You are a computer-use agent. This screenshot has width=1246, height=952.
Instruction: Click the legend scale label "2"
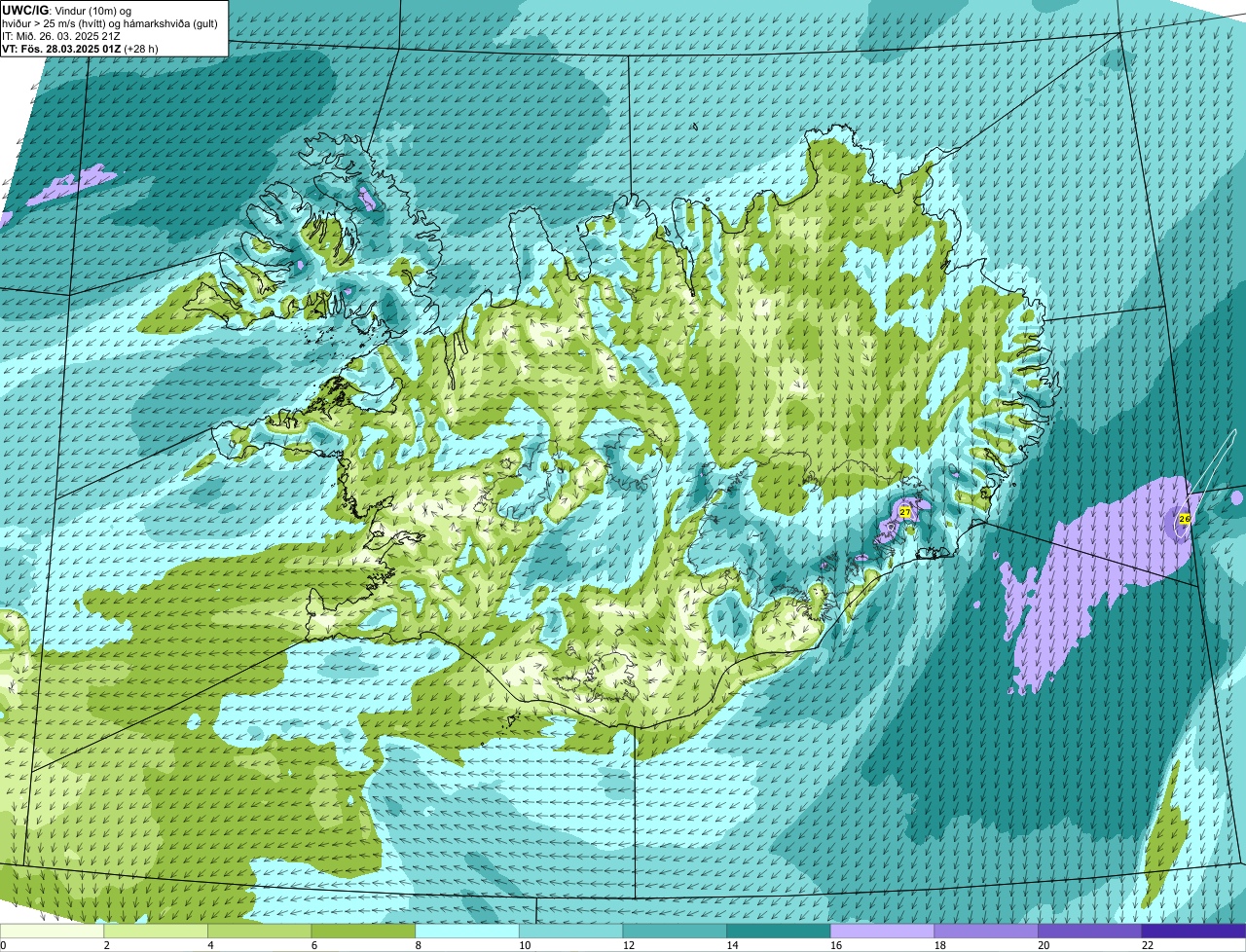point(106,945)
